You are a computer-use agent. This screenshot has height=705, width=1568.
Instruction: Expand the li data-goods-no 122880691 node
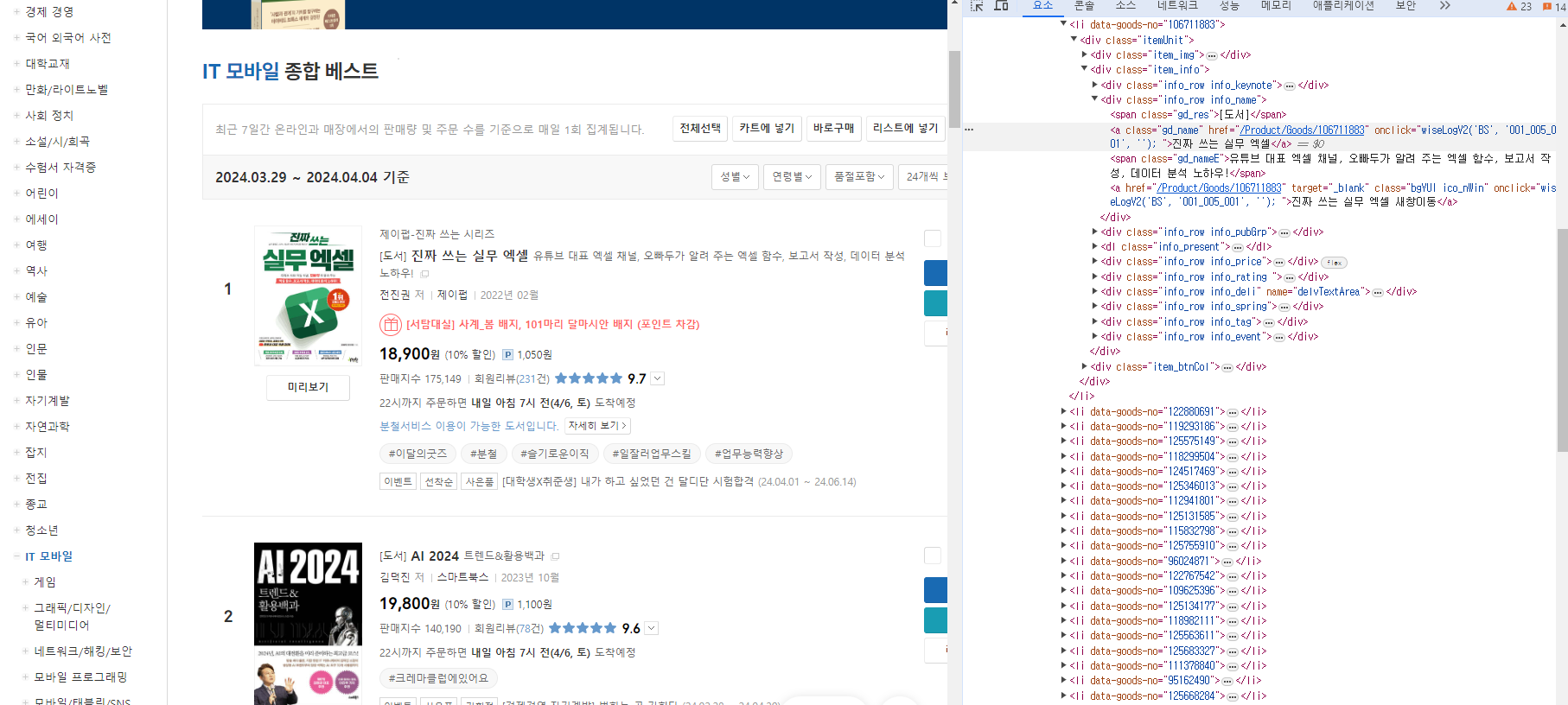point(1064,412)
